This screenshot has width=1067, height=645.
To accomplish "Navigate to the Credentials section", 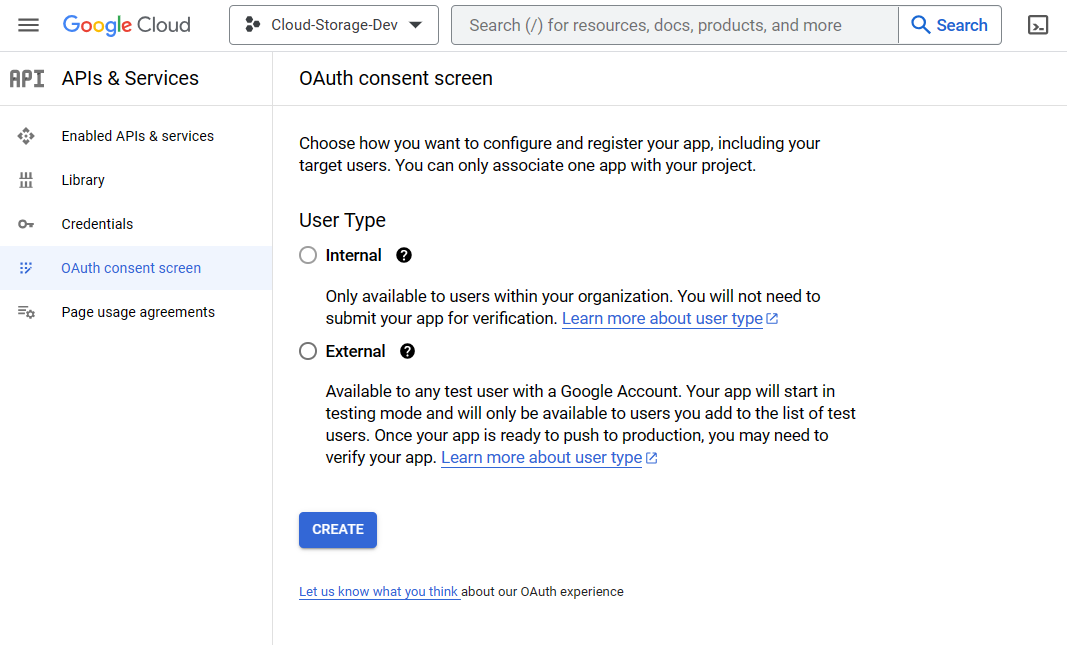I will [97, 223].
